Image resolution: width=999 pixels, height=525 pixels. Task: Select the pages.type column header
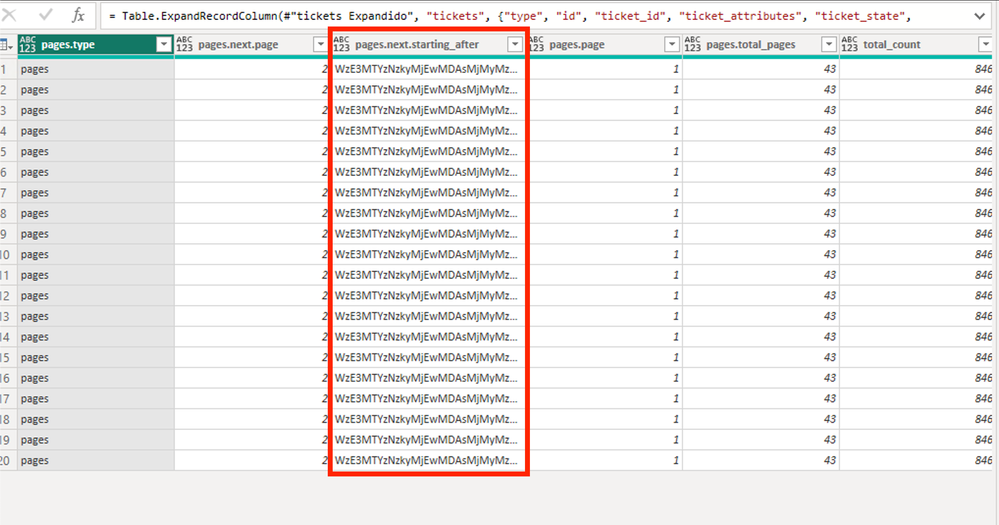96,45
